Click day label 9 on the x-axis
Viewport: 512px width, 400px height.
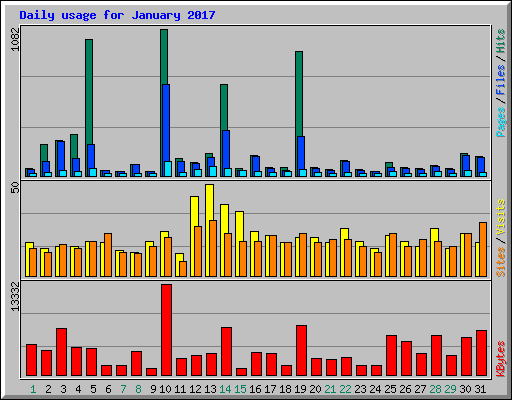pos(153,389)
